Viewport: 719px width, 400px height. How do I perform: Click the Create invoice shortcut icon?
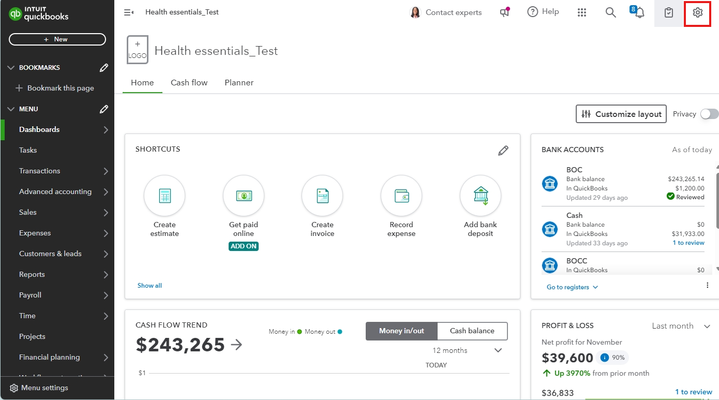[x=322, y=196]
